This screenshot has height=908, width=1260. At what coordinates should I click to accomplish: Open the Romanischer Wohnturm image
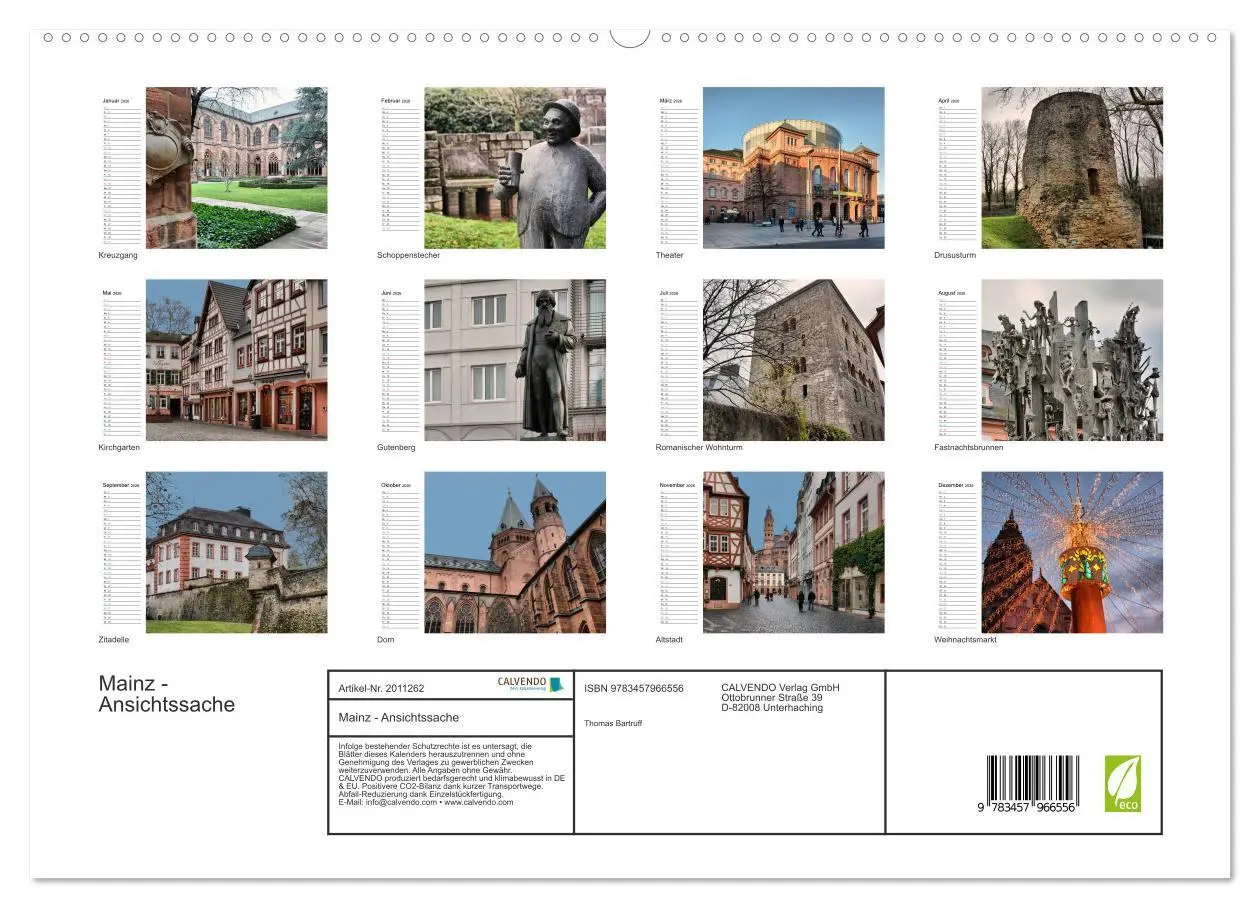[x=795, y=359]
